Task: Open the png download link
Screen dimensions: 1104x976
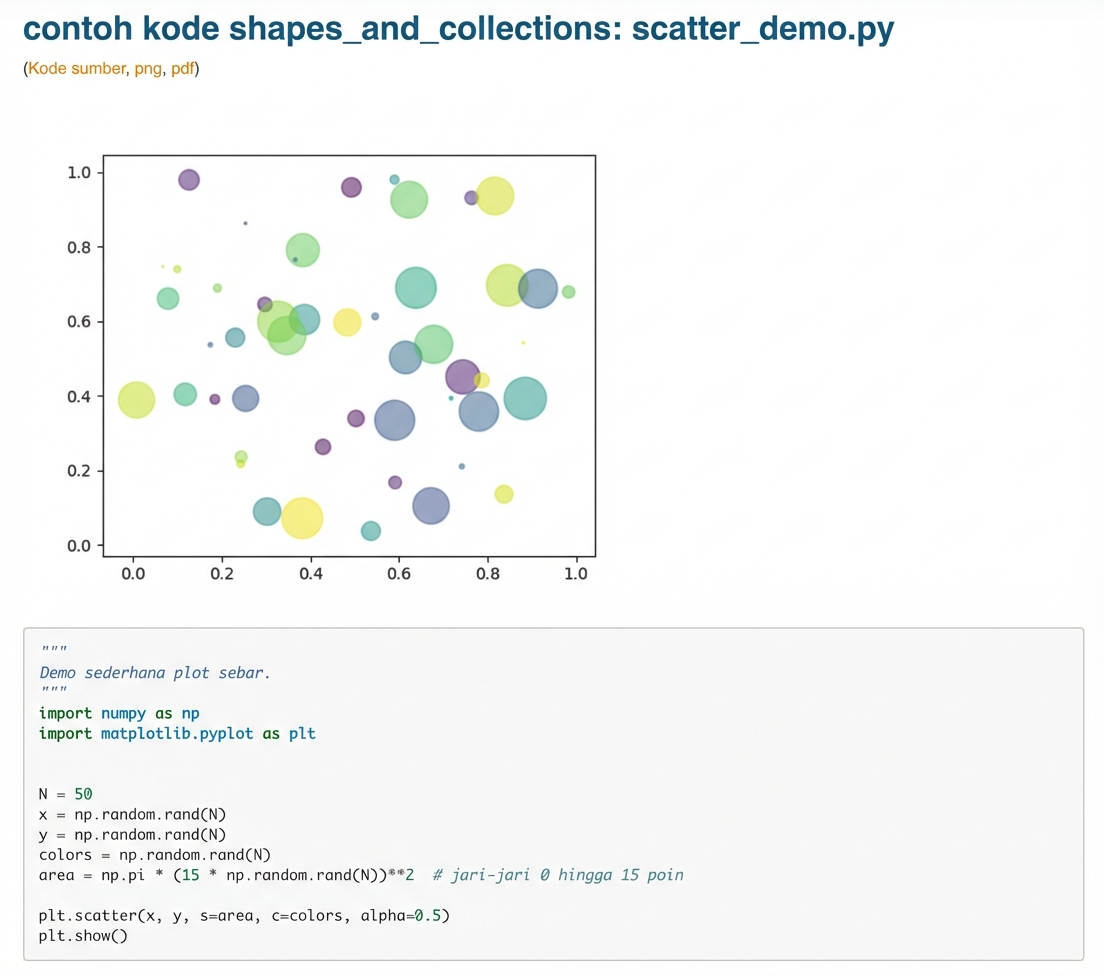Action: (147, 70)
